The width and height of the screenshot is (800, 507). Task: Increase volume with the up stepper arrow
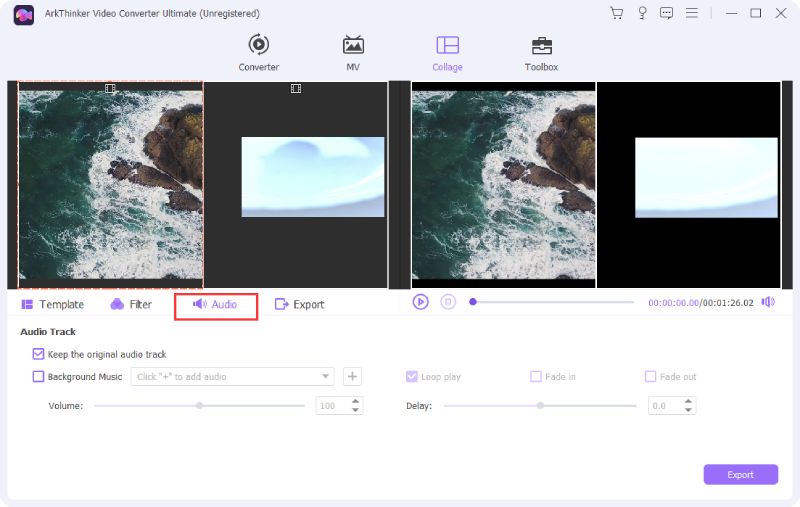356,401
